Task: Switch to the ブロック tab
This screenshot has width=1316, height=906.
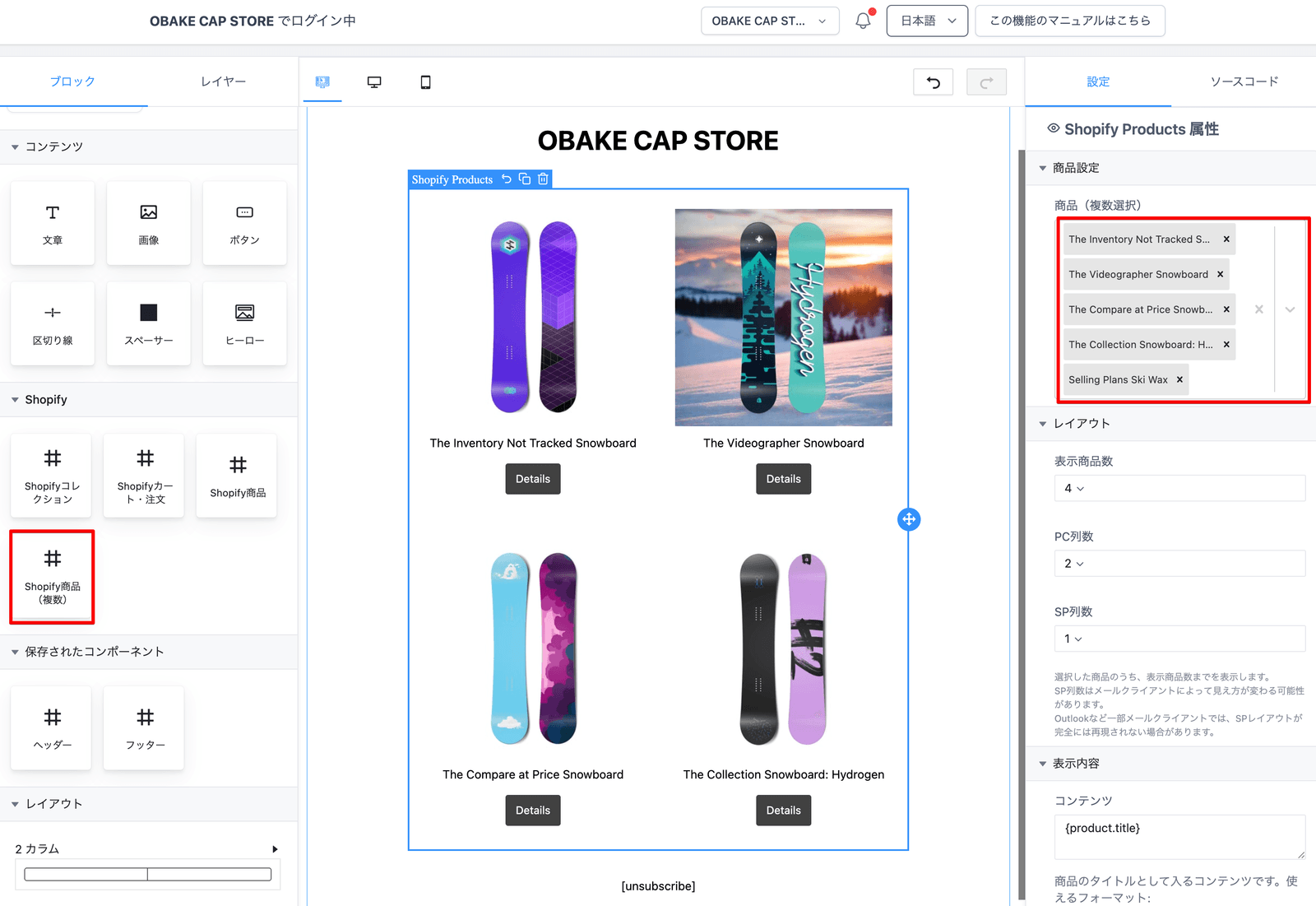Action: point(72,81)
